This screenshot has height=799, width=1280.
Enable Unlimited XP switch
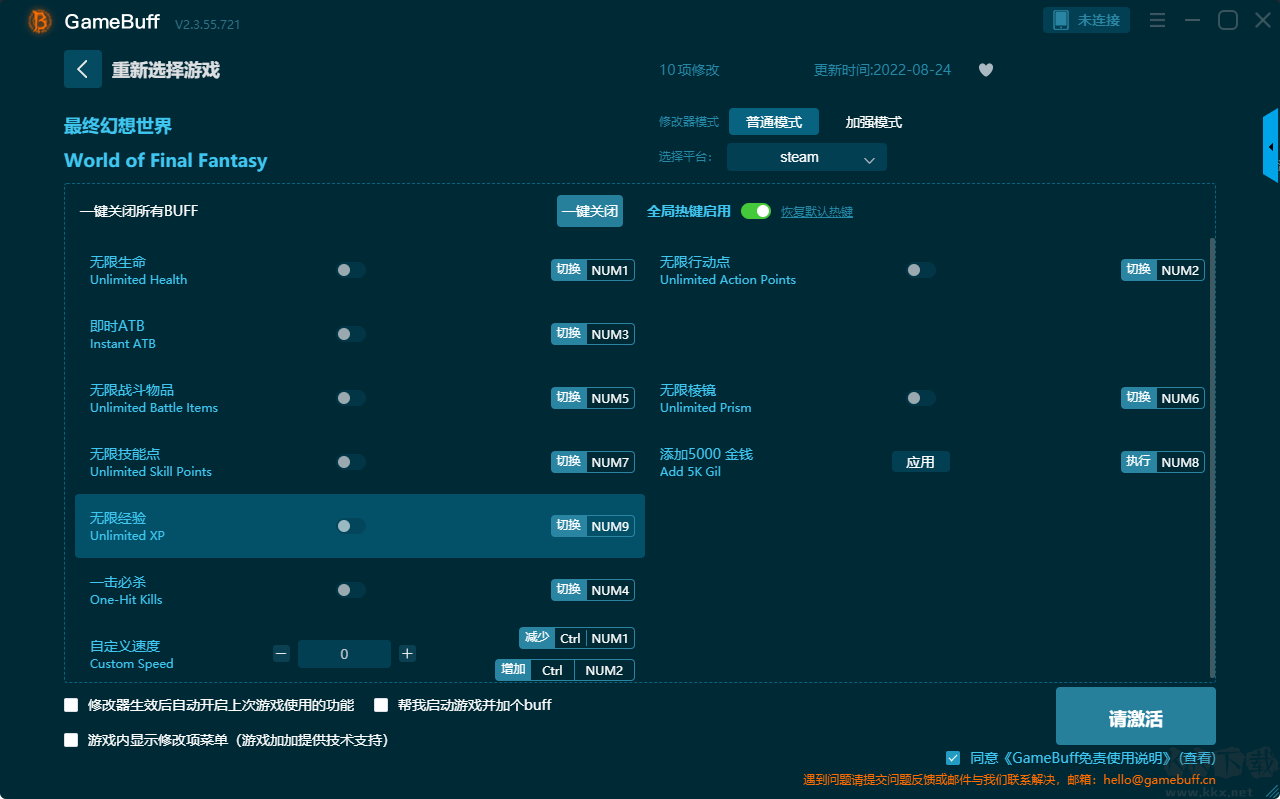[x=351, y=526]
